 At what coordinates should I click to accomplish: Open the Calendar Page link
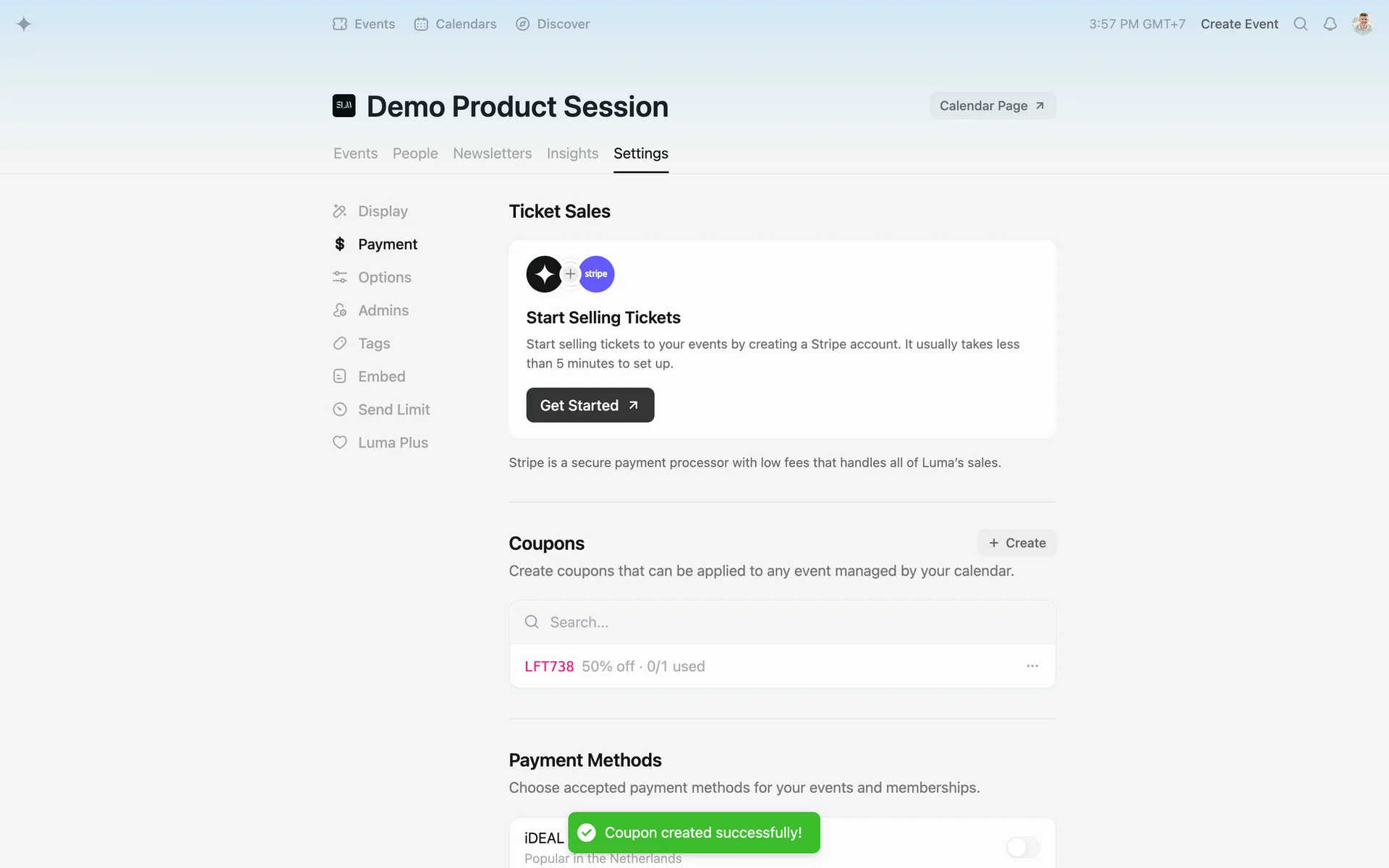tap(992, 106)
